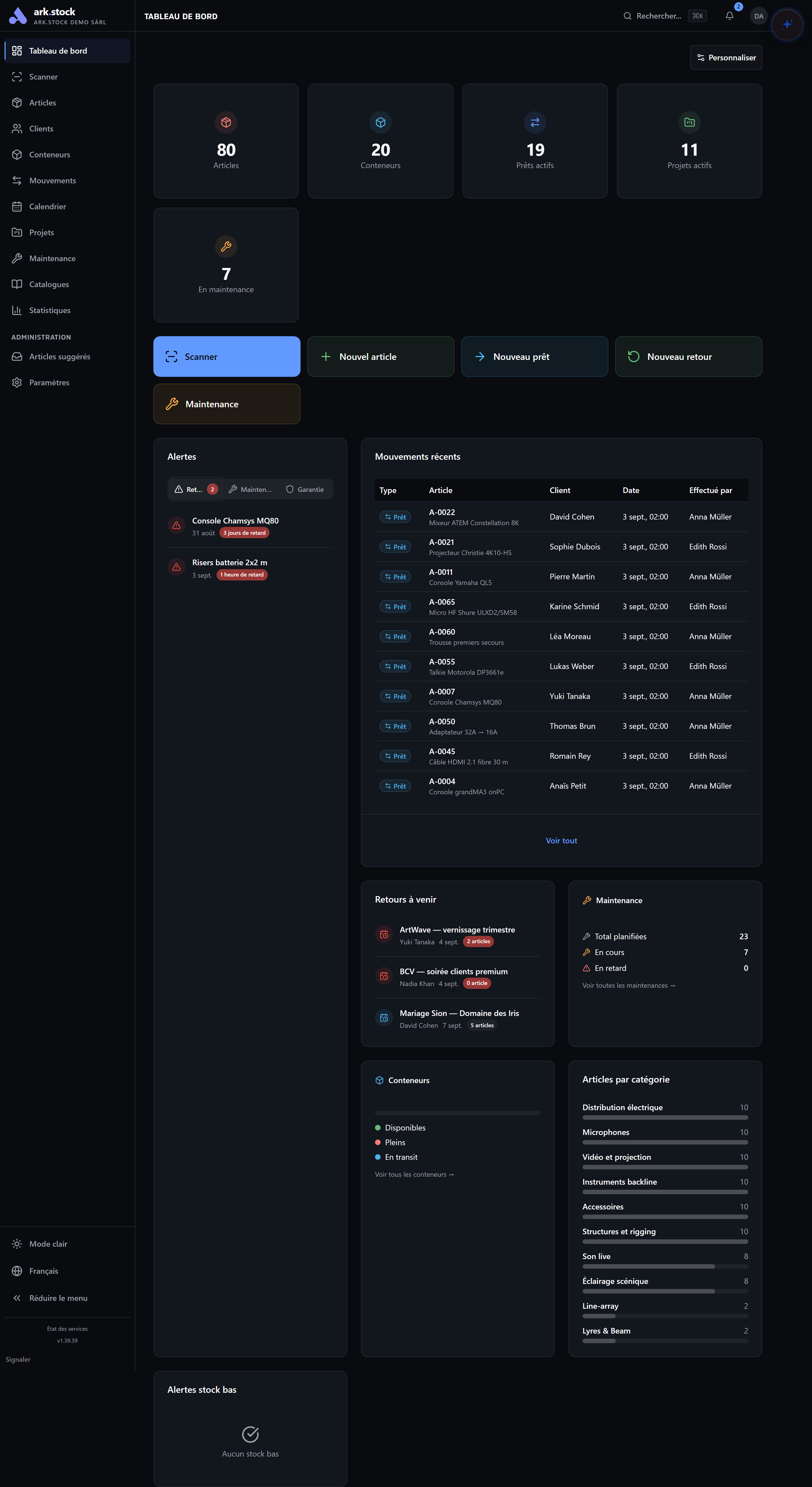
Task: Click the Nouveau prêt button
Action: (x=534, y=357)
